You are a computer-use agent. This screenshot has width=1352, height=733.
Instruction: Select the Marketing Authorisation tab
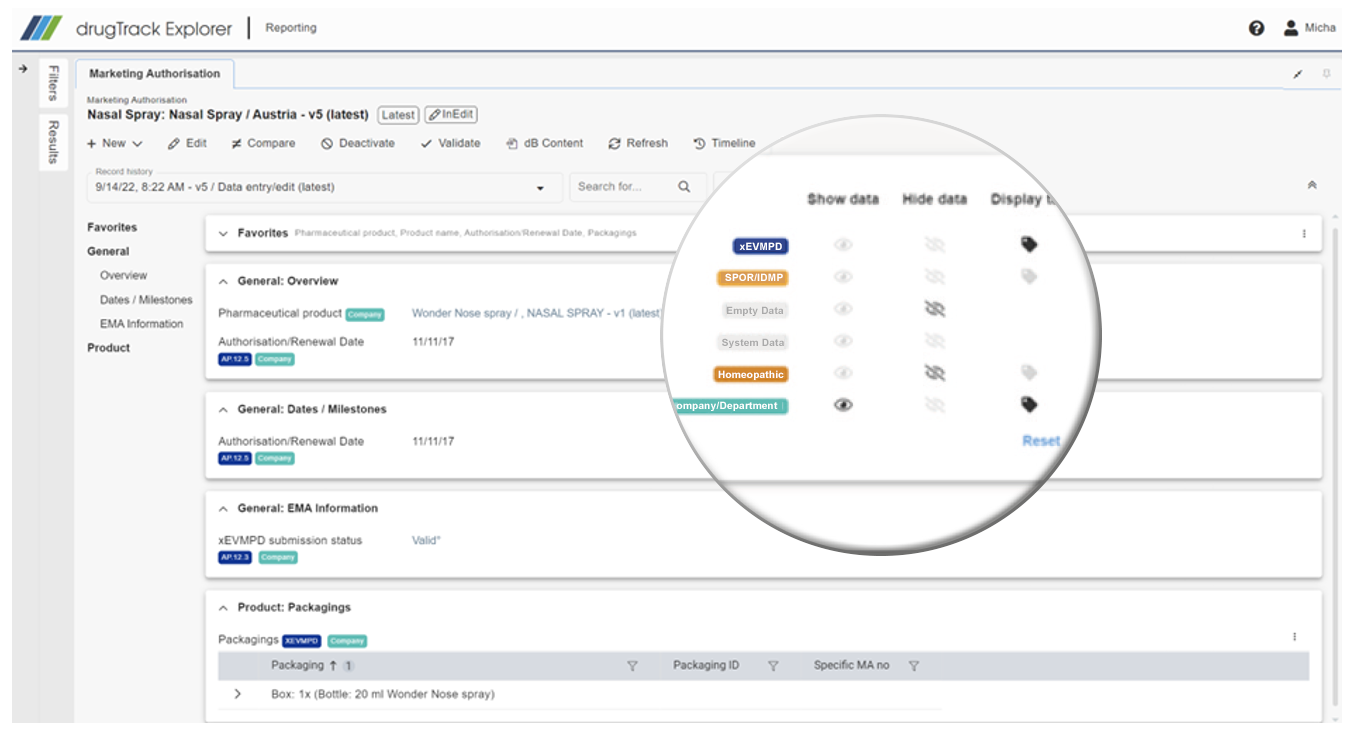click(x=155, y=74)
